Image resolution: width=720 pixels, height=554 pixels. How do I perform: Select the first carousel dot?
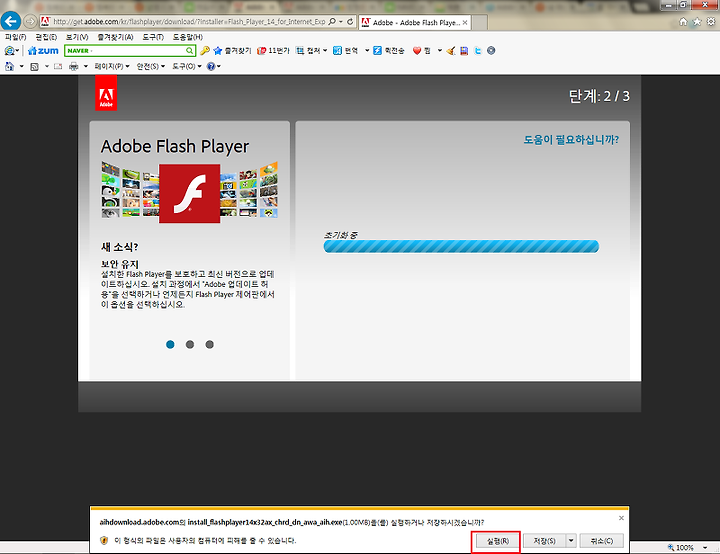pyautogui.click(x=170, y=345)
